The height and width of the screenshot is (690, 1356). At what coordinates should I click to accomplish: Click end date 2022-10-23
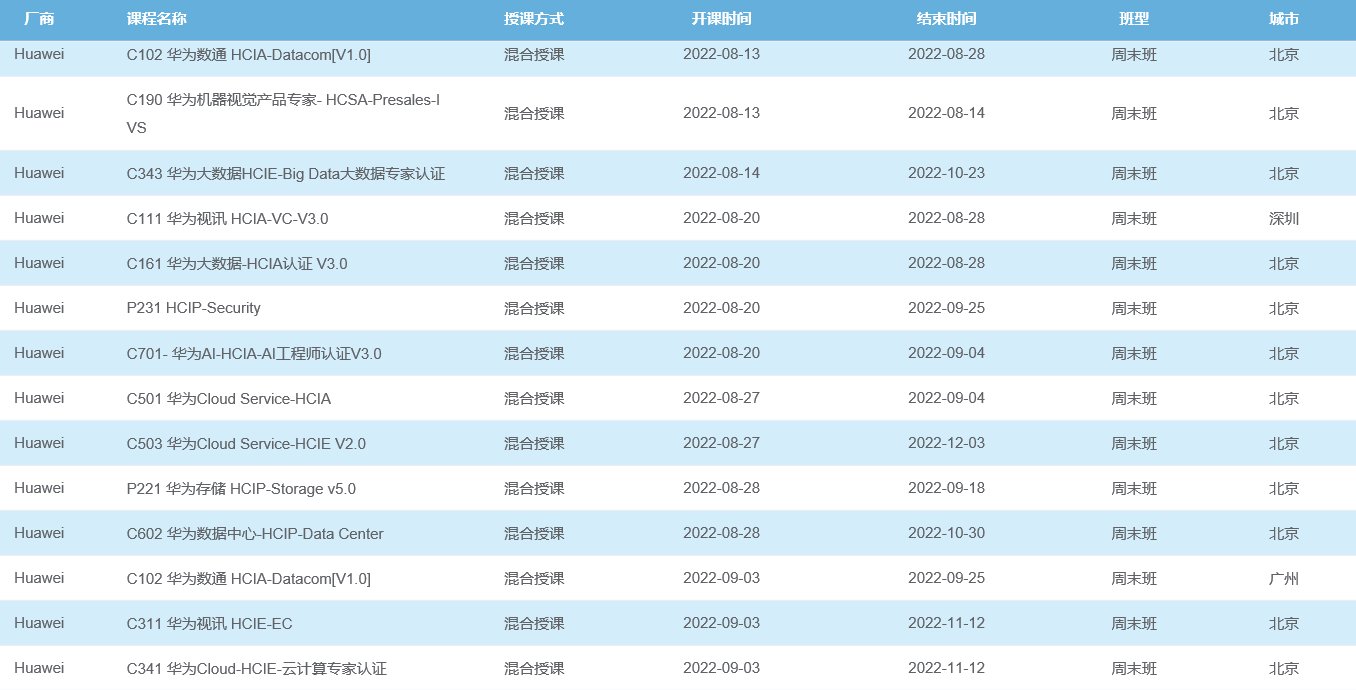point(946,173)
